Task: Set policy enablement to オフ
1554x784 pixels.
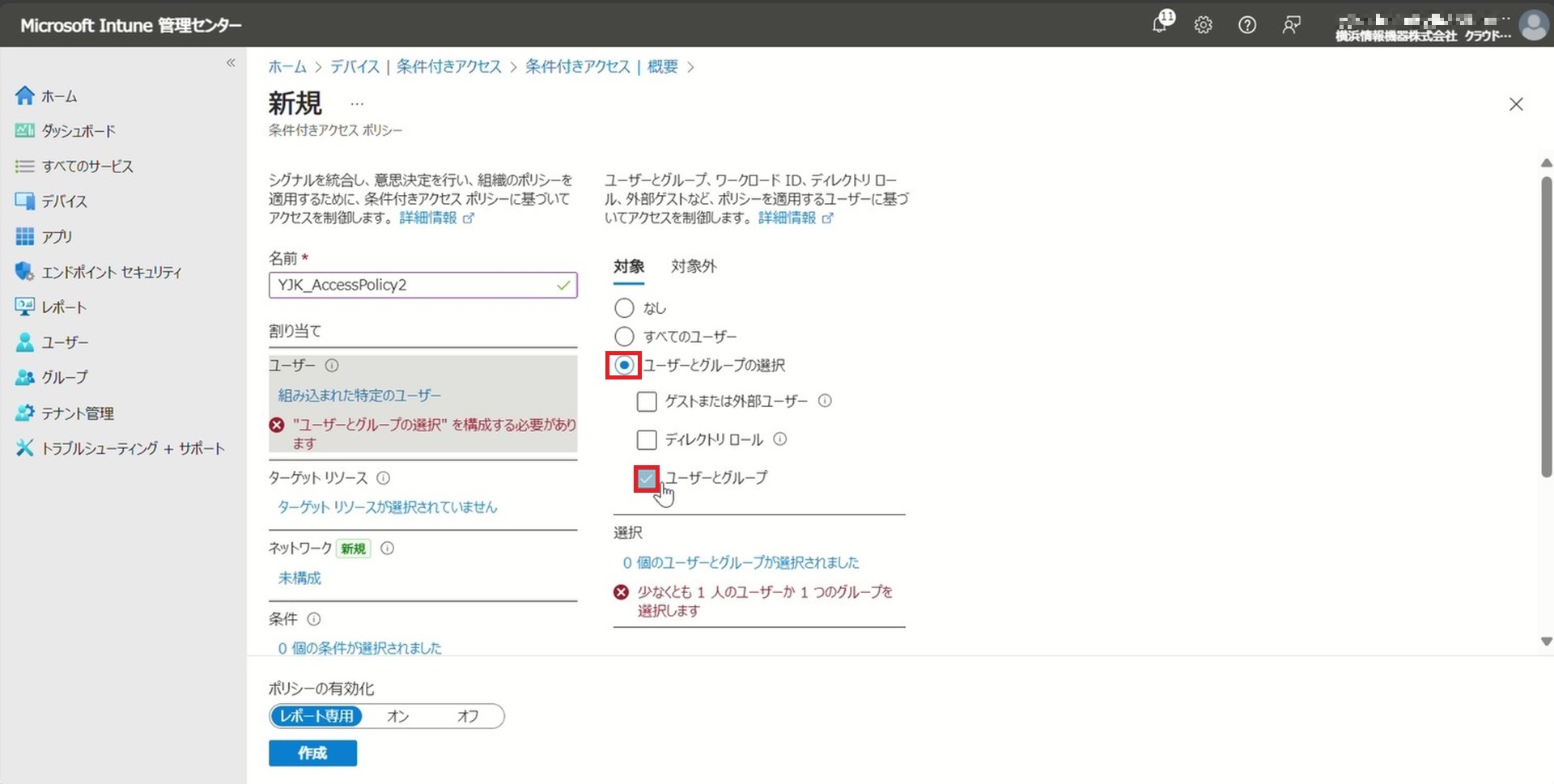Action: [468, 717]
